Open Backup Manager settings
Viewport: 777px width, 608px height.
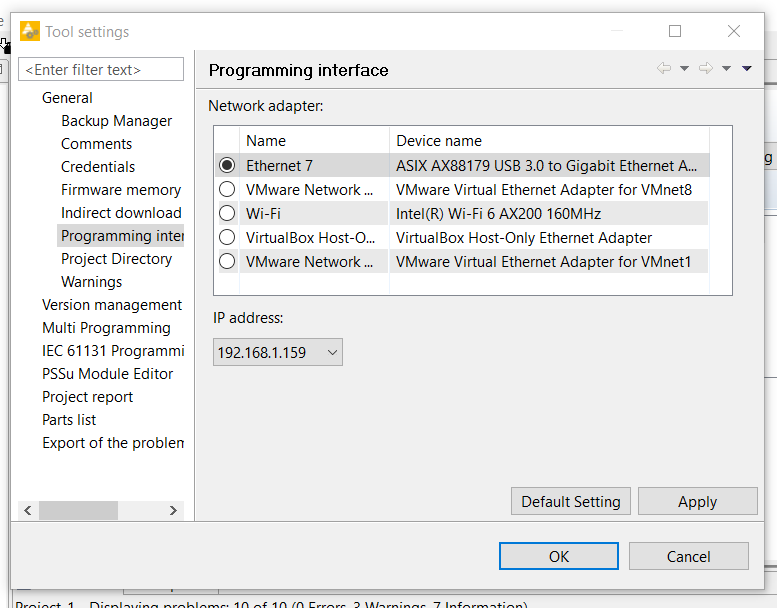tap(116, 121)
